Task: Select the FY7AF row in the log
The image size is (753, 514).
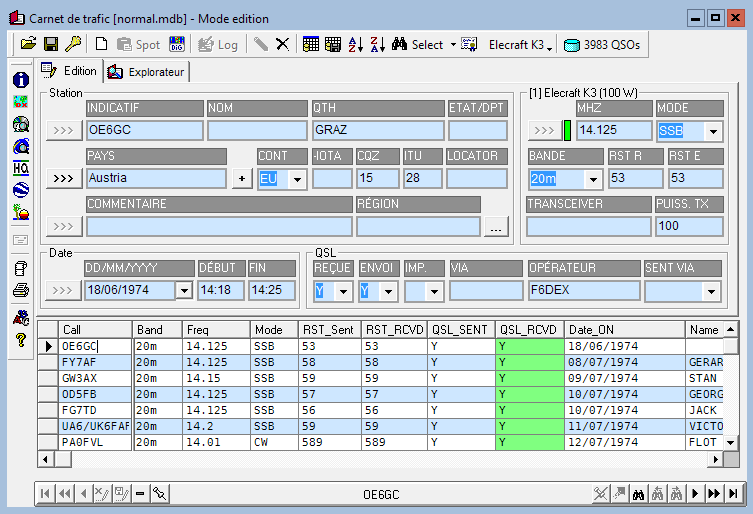Action: [380, 362]
